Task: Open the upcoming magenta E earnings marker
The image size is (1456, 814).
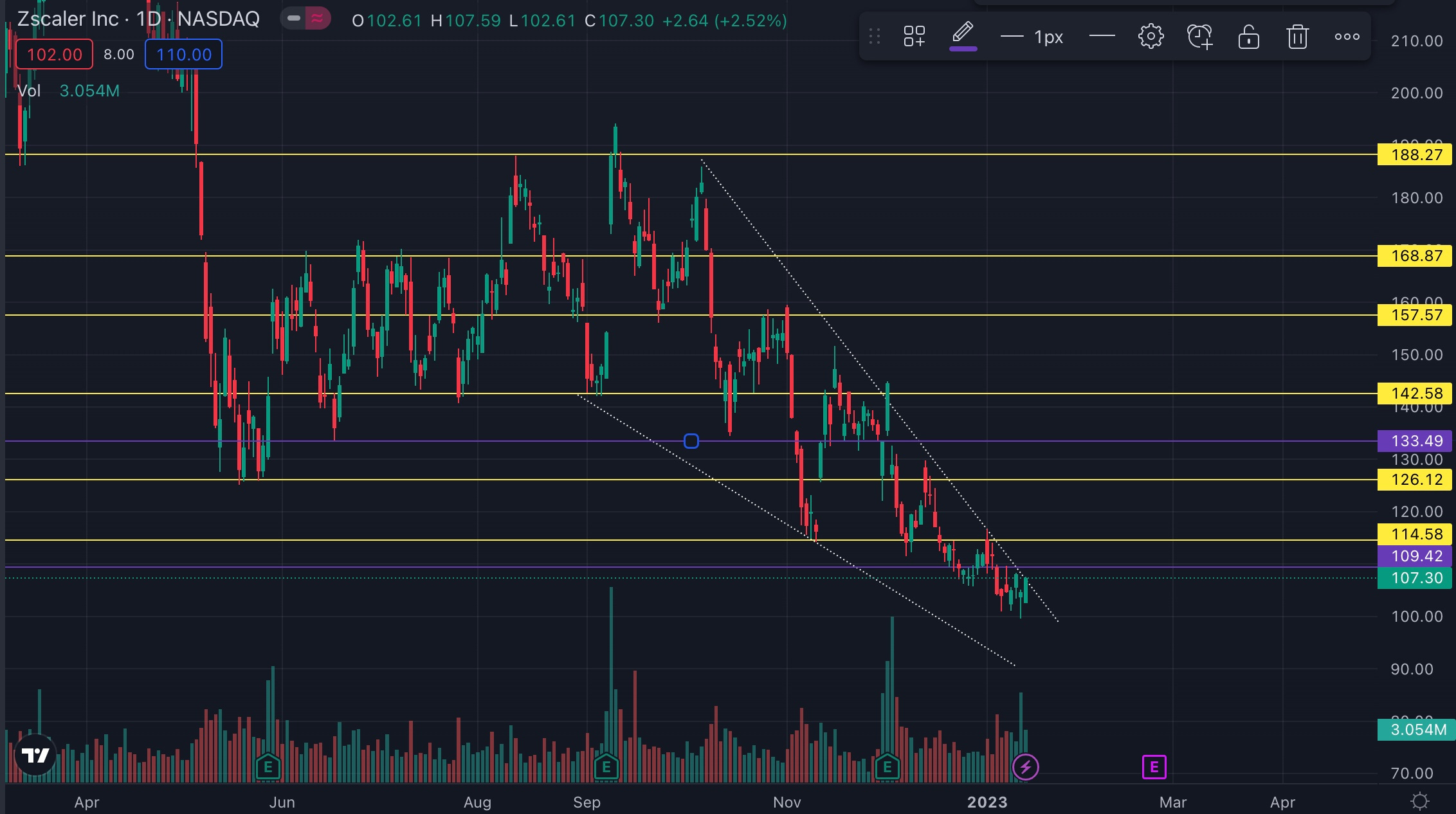Action: [x=1154, y=766]
